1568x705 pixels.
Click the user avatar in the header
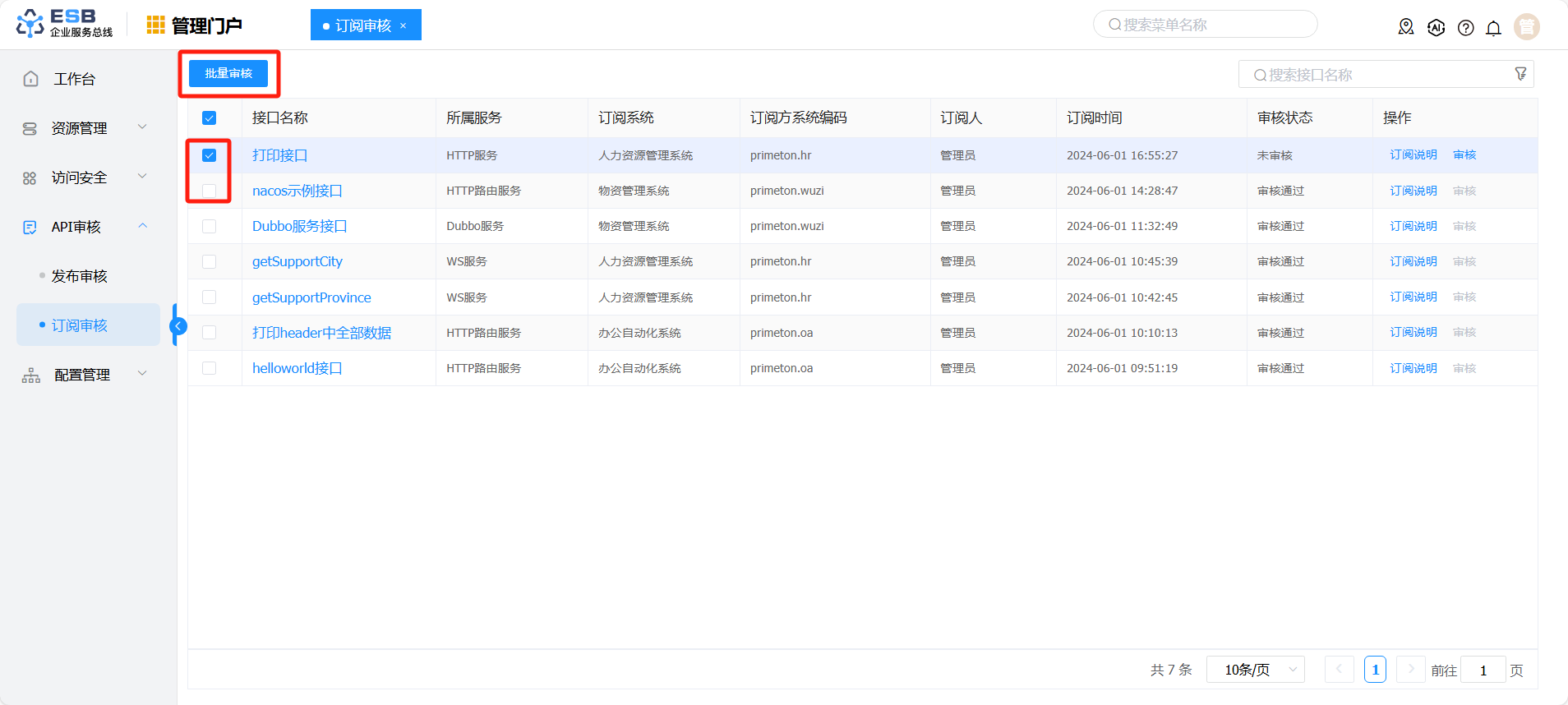[1526, 27]
